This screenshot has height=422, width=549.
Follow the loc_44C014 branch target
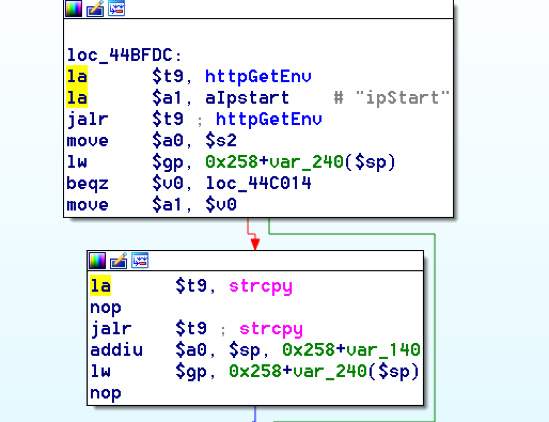[x=258, y=183]
